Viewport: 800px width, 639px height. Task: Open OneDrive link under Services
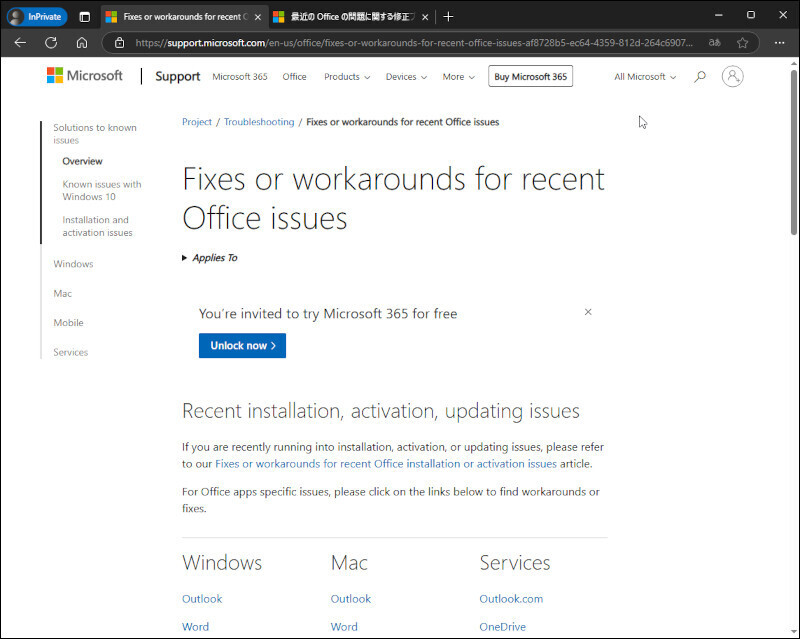(503, 627)
